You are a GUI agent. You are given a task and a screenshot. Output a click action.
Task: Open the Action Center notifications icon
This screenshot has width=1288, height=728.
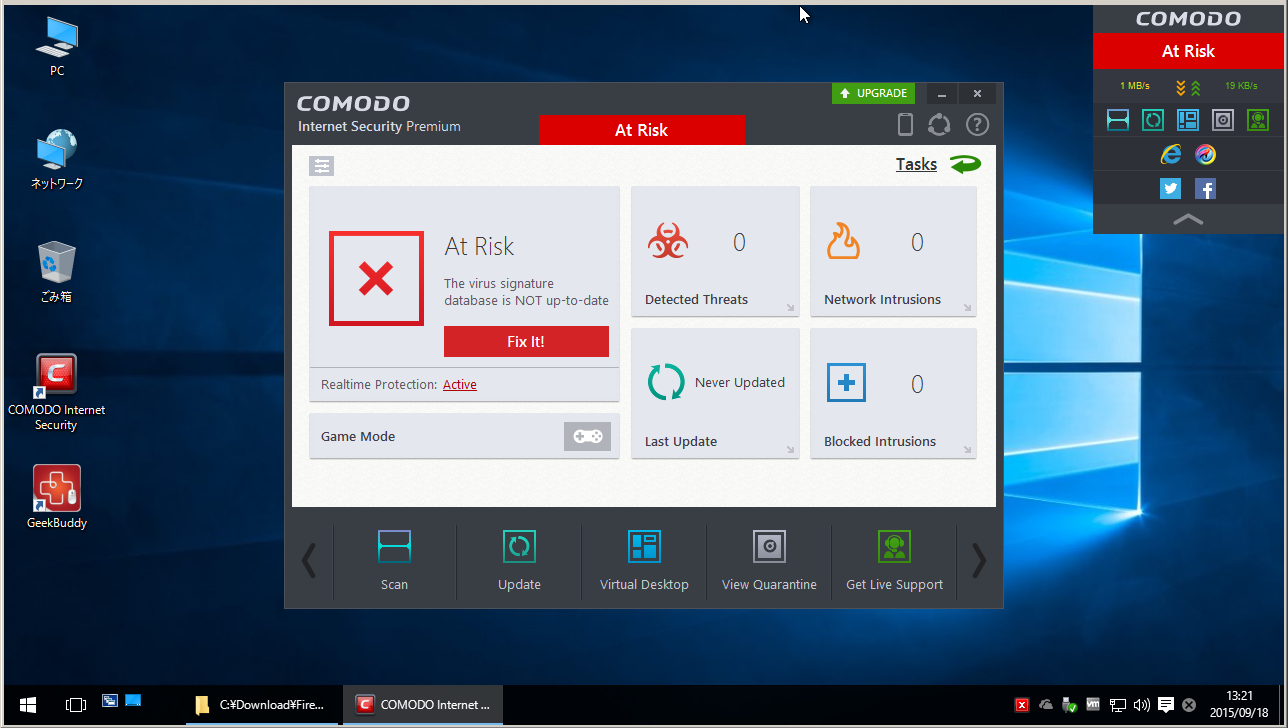coord(1165,705)
